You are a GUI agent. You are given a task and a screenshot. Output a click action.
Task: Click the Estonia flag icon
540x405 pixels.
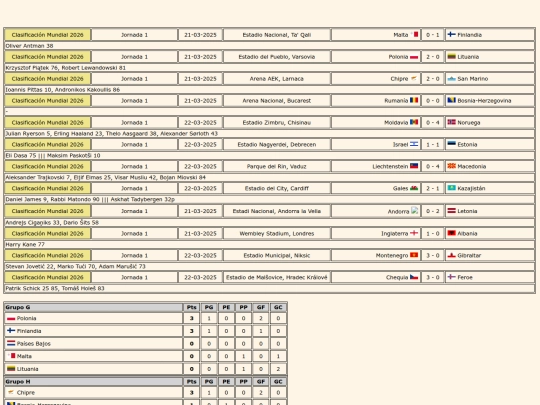451,144
